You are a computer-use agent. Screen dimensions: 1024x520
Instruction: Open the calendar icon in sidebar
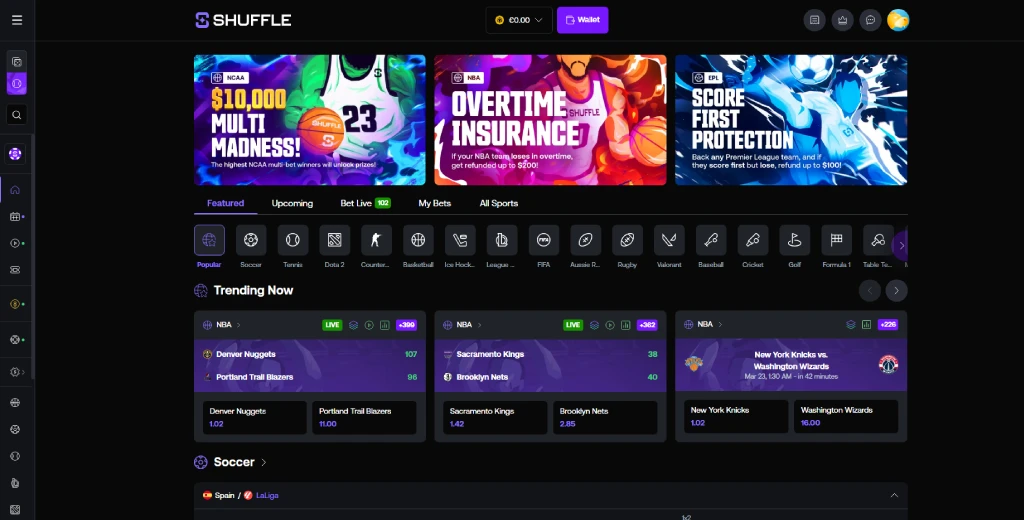tap(16, 217)
